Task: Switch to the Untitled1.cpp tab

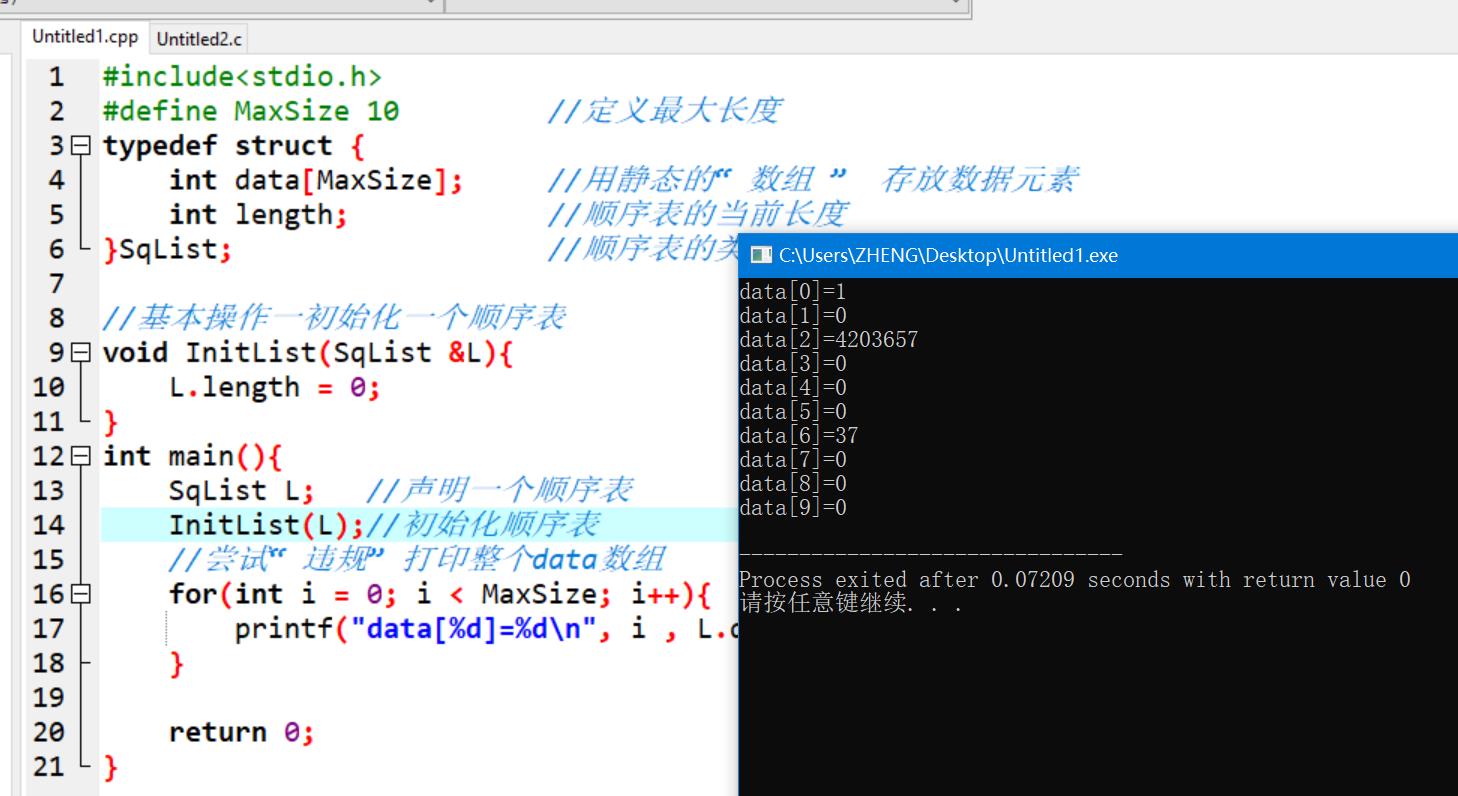Action: click(85, 37)
